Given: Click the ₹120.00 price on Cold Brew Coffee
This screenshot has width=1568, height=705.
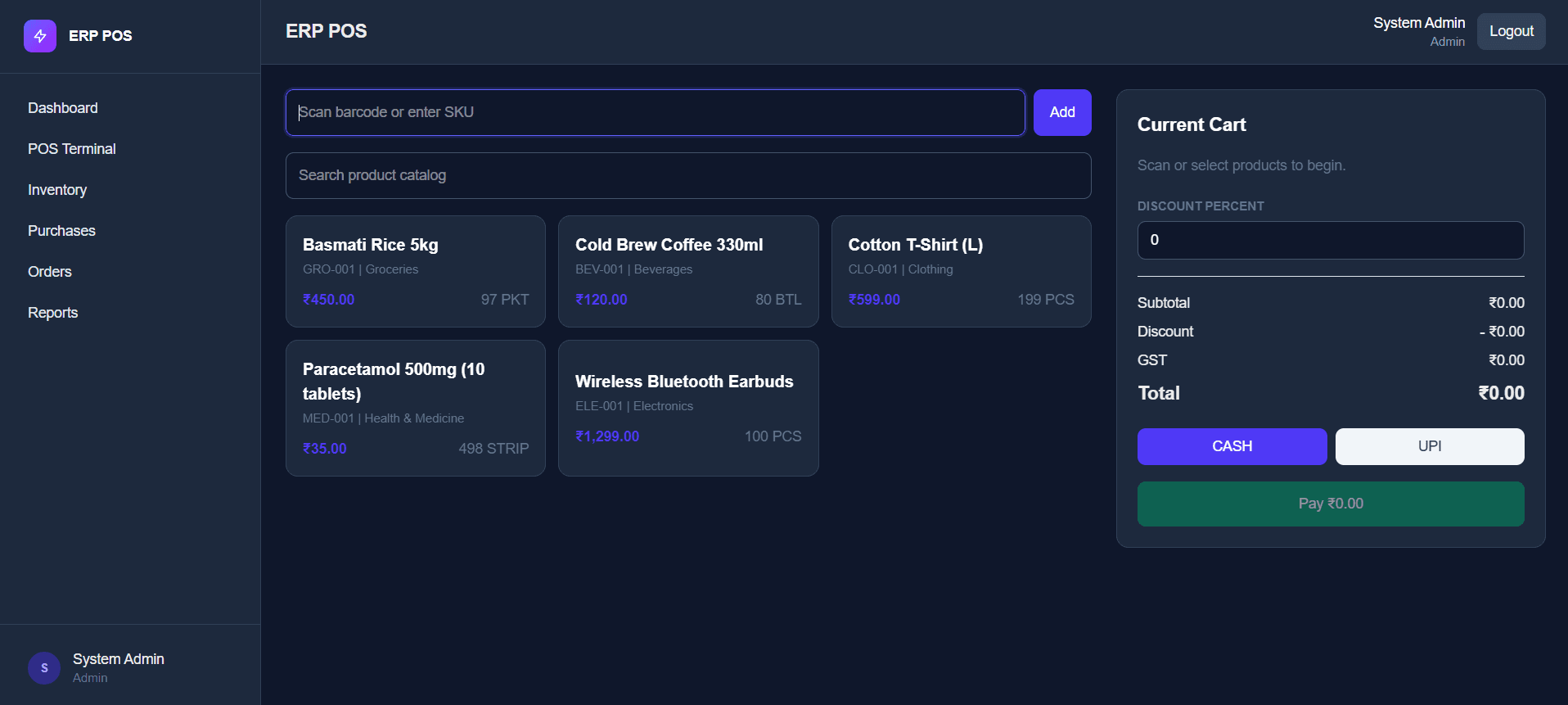Looking at the screenshot, I should 601,300.
